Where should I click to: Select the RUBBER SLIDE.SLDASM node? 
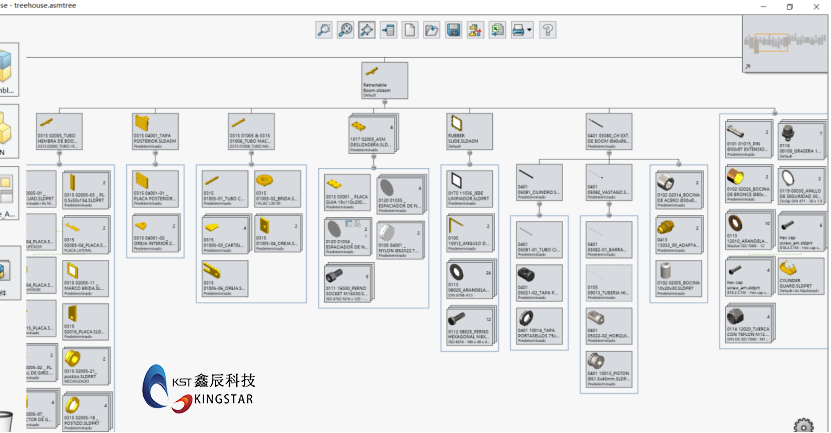pyautogui.click(x=470, y=131)
